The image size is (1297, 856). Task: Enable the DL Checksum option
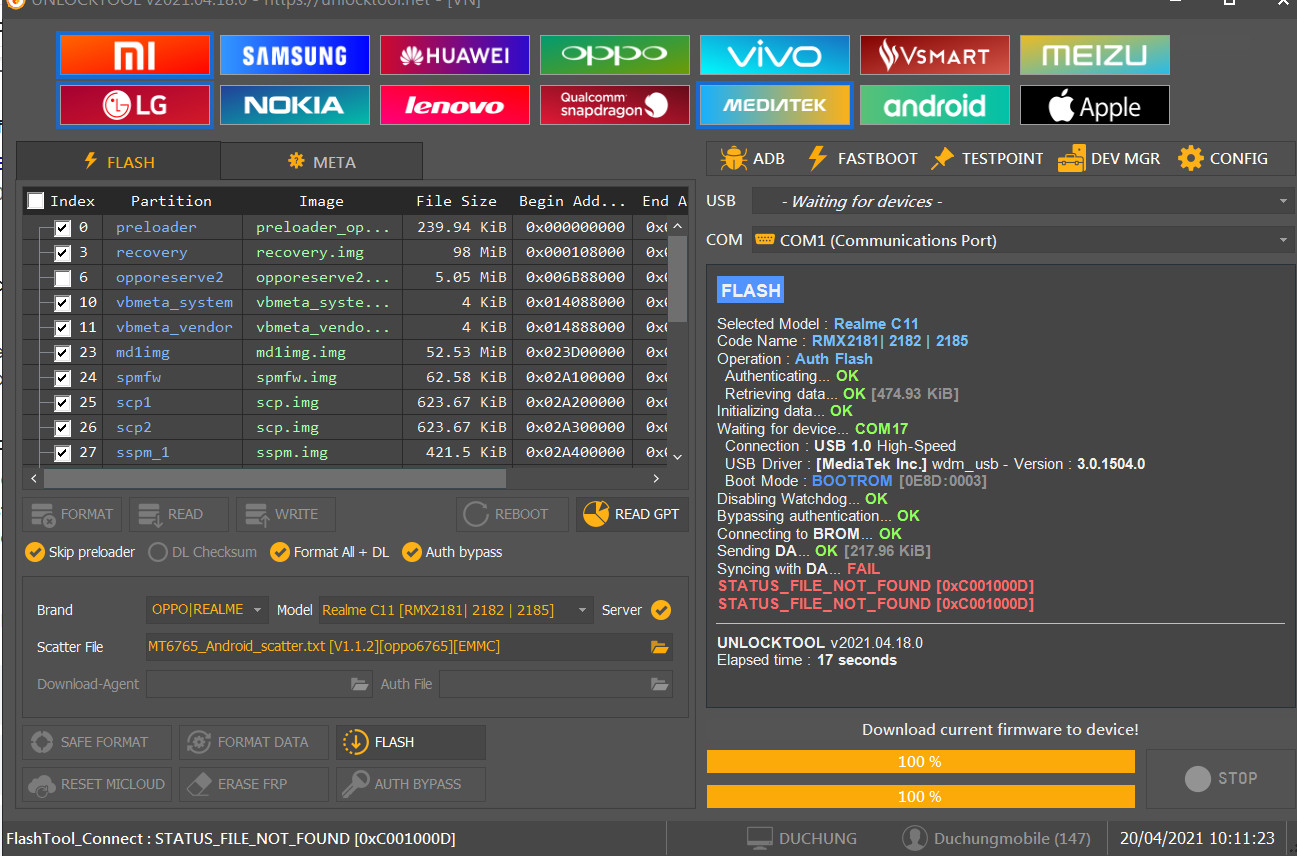pos(202,552)
